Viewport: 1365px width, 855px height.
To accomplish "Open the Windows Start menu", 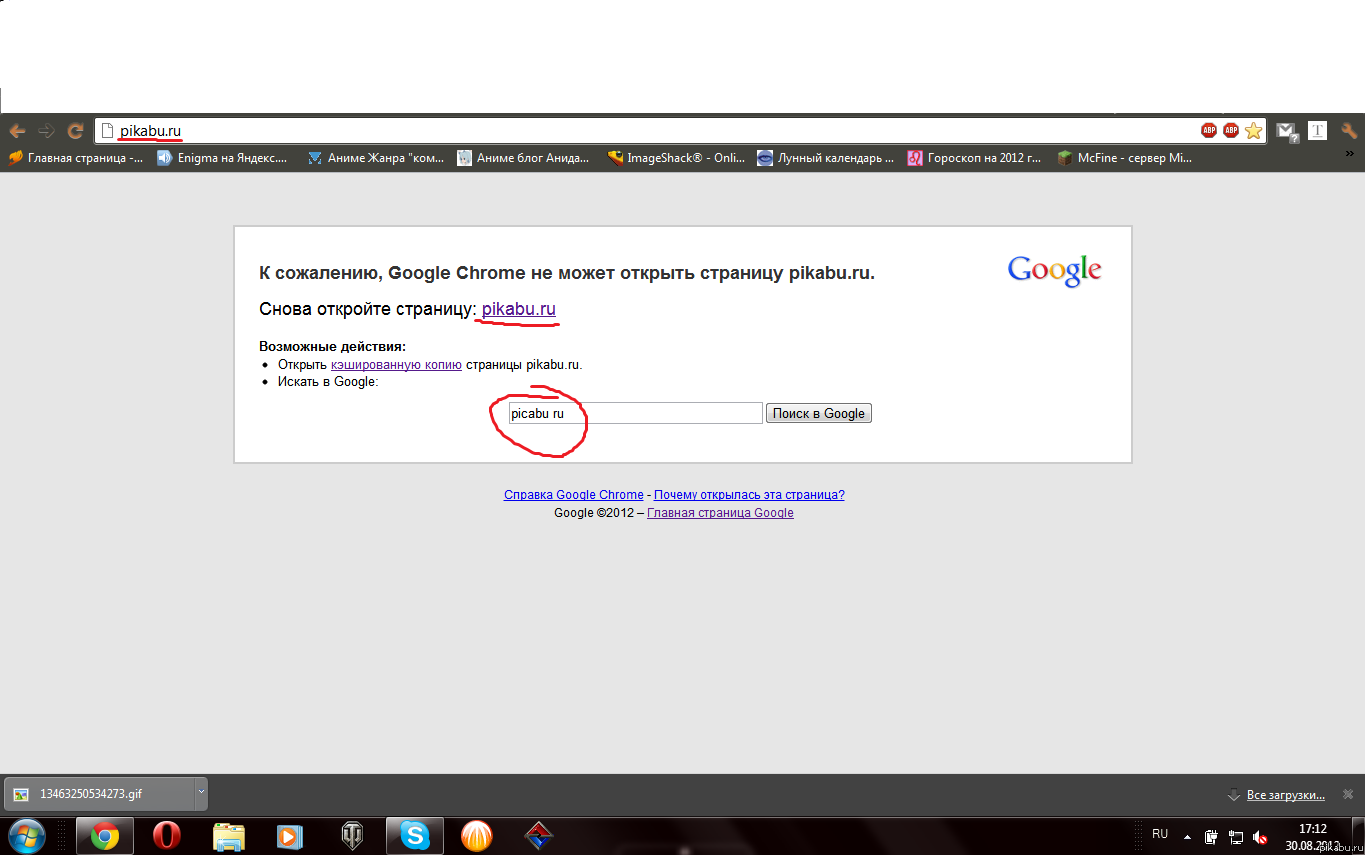I will point(27,835).
